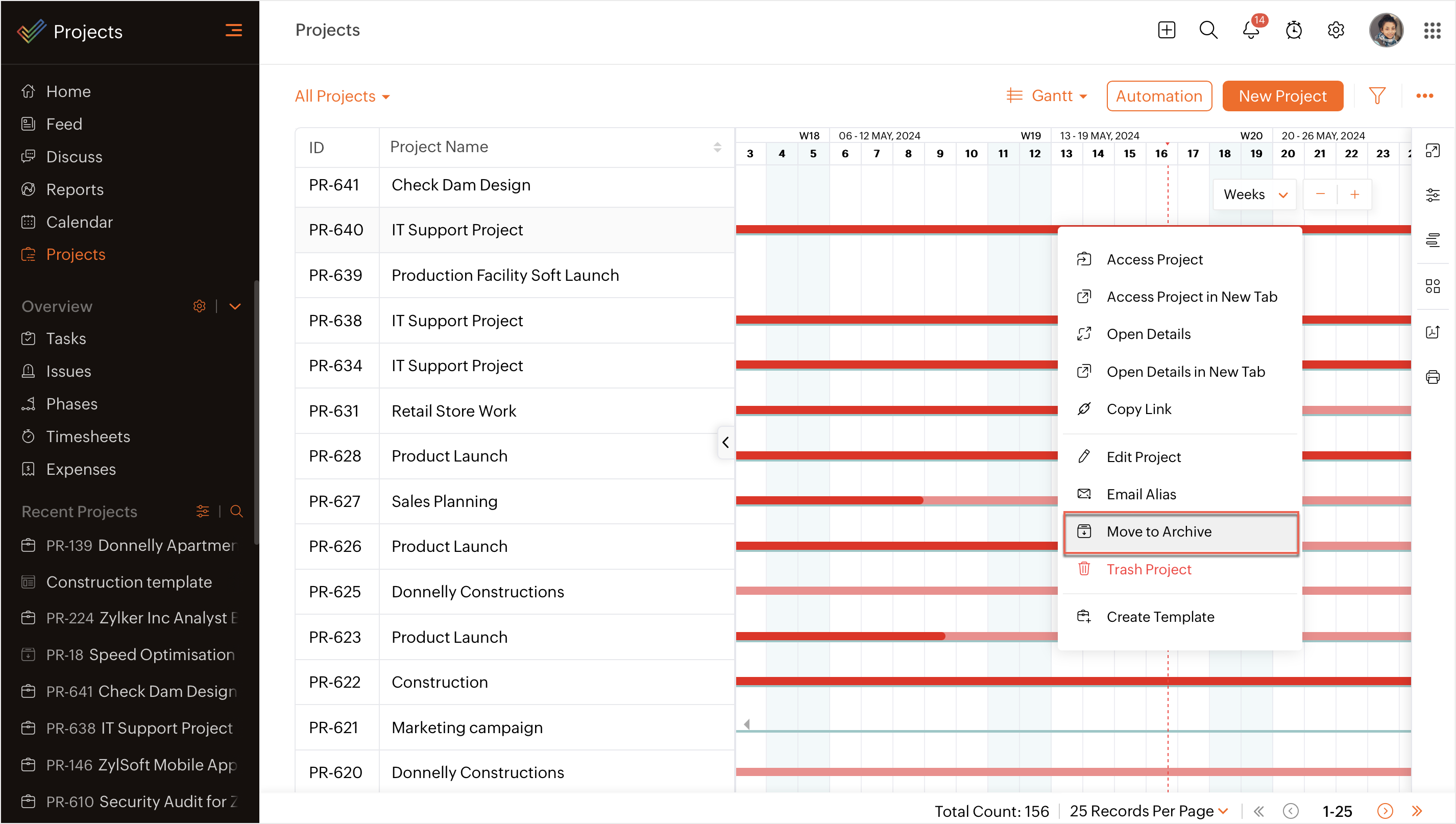The height and width of the screenshot is (824, 1456).
Task: Open the filter funnel icon
Action: tap(1377, 95)
